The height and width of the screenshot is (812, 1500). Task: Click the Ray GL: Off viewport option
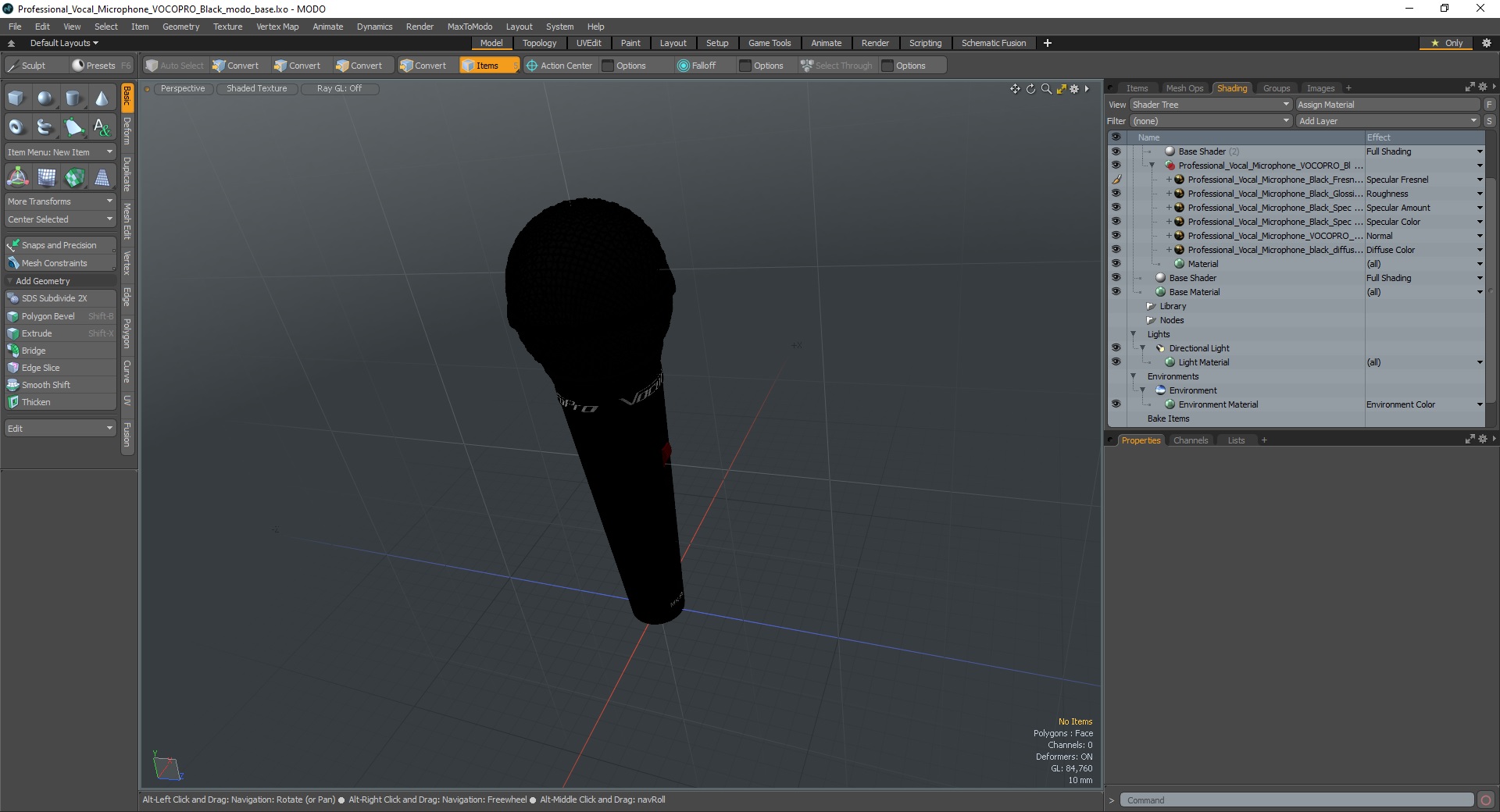340,89
